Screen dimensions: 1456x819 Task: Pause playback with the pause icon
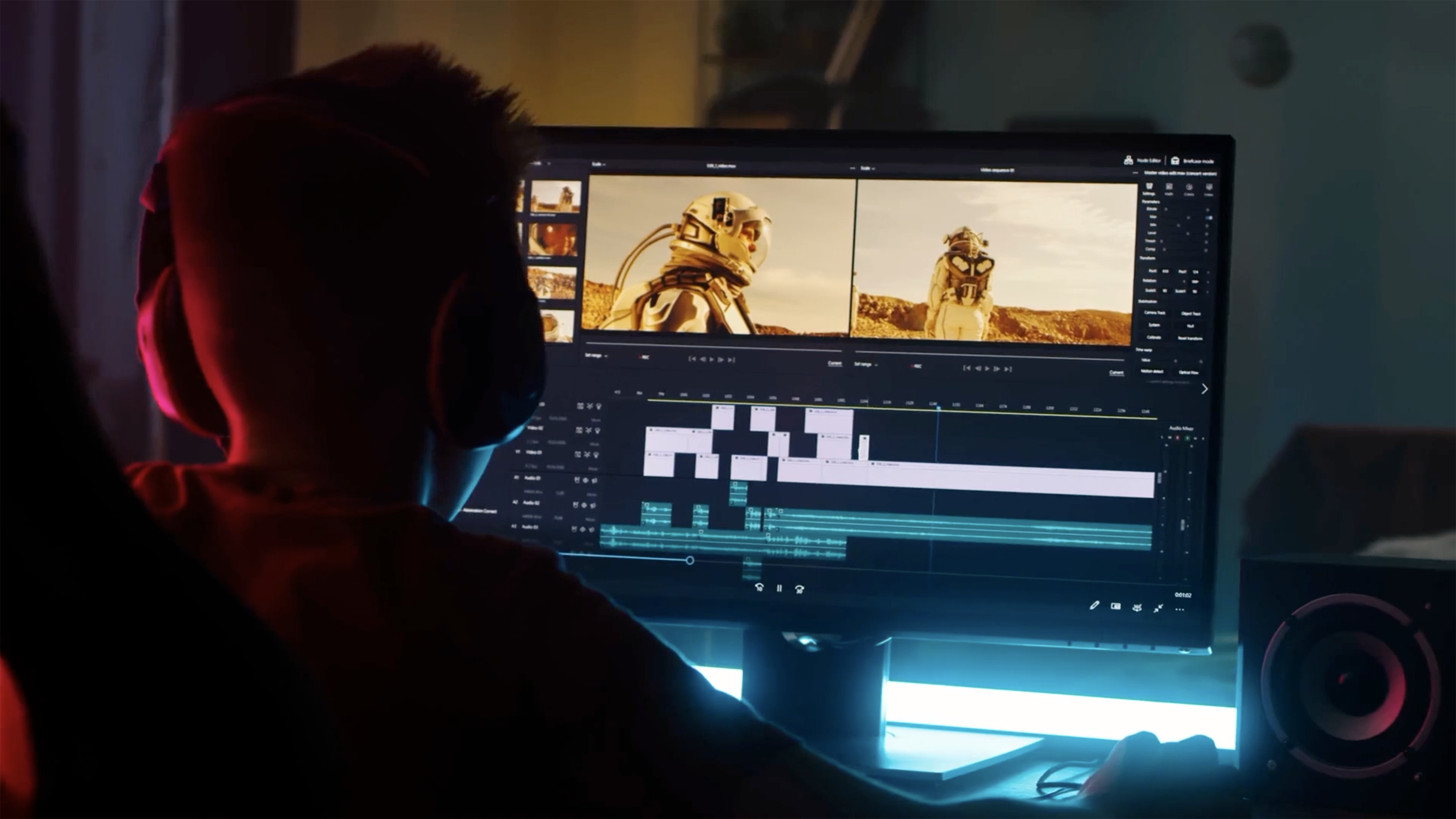[780, 589]
